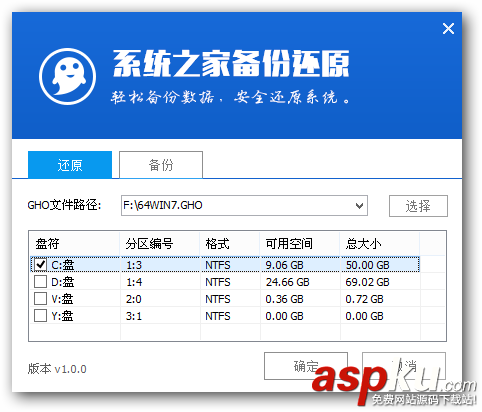Select partition number 1:4 cell

134,282
